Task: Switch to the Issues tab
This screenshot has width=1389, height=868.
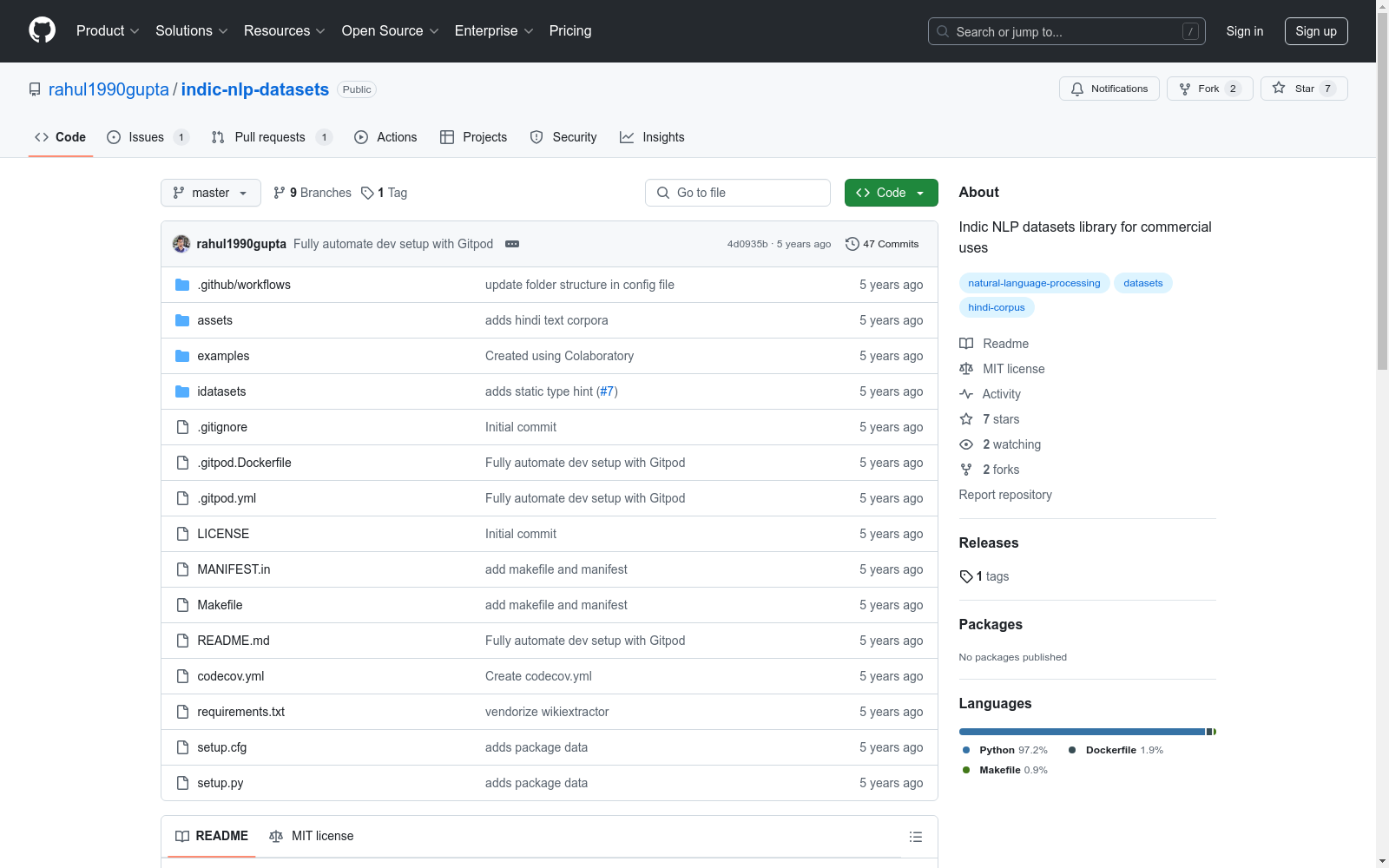Action: [x=148, y=137]
